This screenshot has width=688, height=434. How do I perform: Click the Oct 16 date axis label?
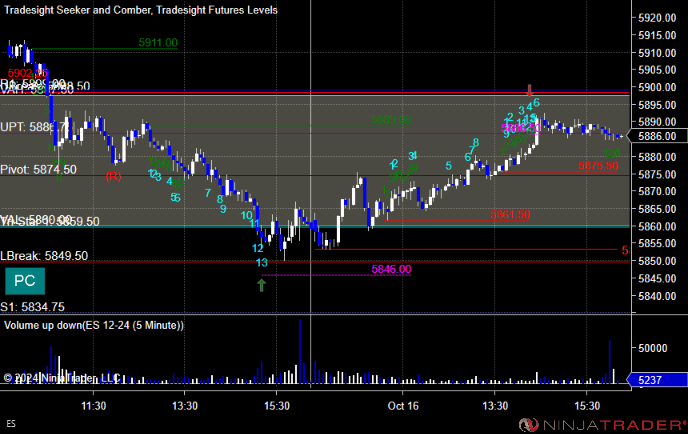[403, 406]
